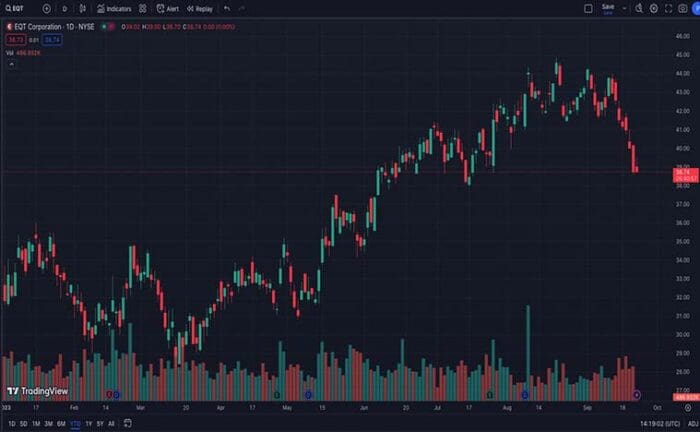Click the red sell price box 38.73
Image resolution: width=700 pixels, height=432 pixels.
(x=16, y=40)
